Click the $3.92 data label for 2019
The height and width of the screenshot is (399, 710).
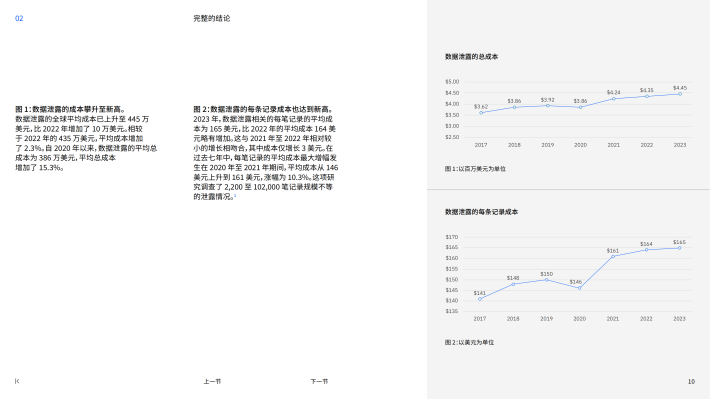(x=547, y=100)
